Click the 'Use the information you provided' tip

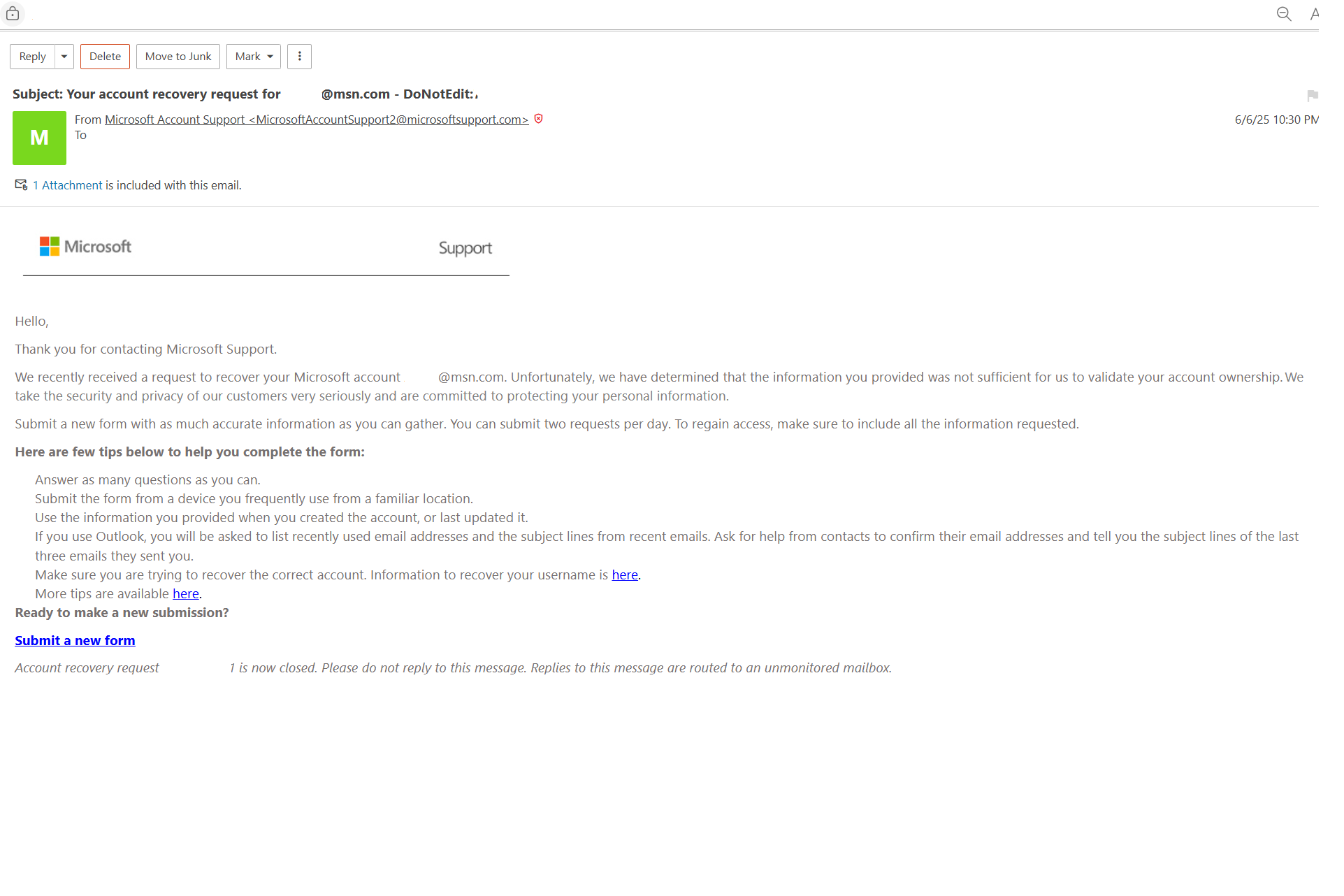pos(282,517)
